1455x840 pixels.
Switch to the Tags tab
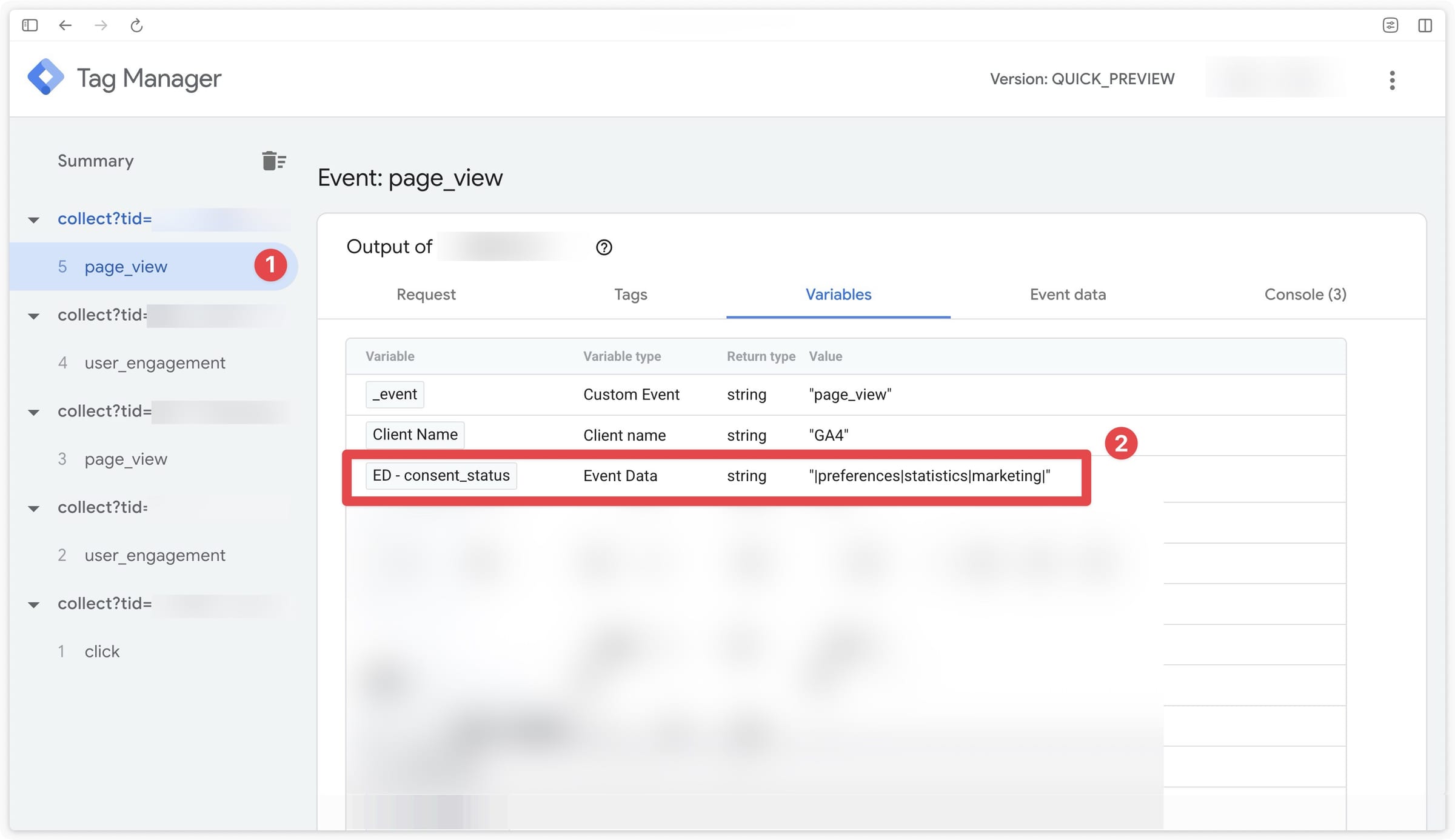pos(630,295)
